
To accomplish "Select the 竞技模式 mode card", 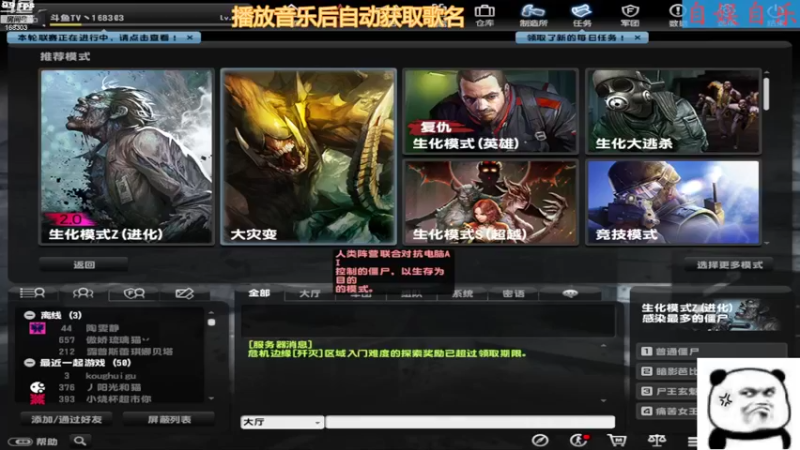I will point(673,203).
